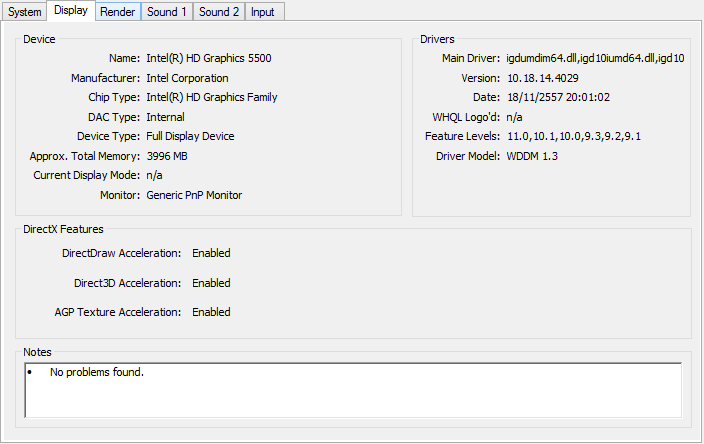The width and height of the screenshot is (704, 444).
Task: Click the DirectDraw Acceleration Enabled status
Action: [x=211, y=253]
